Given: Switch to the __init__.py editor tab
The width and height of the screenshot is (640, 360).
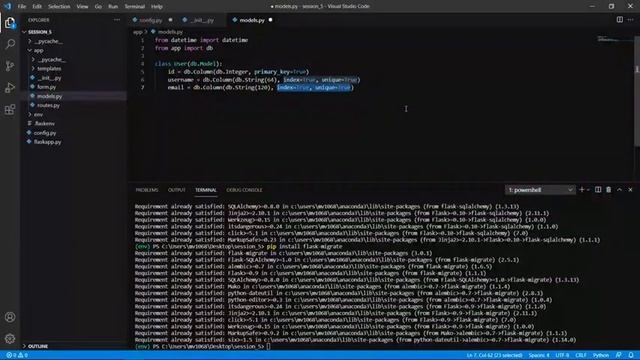Looking at the screenshot, I should click(202, 20).
